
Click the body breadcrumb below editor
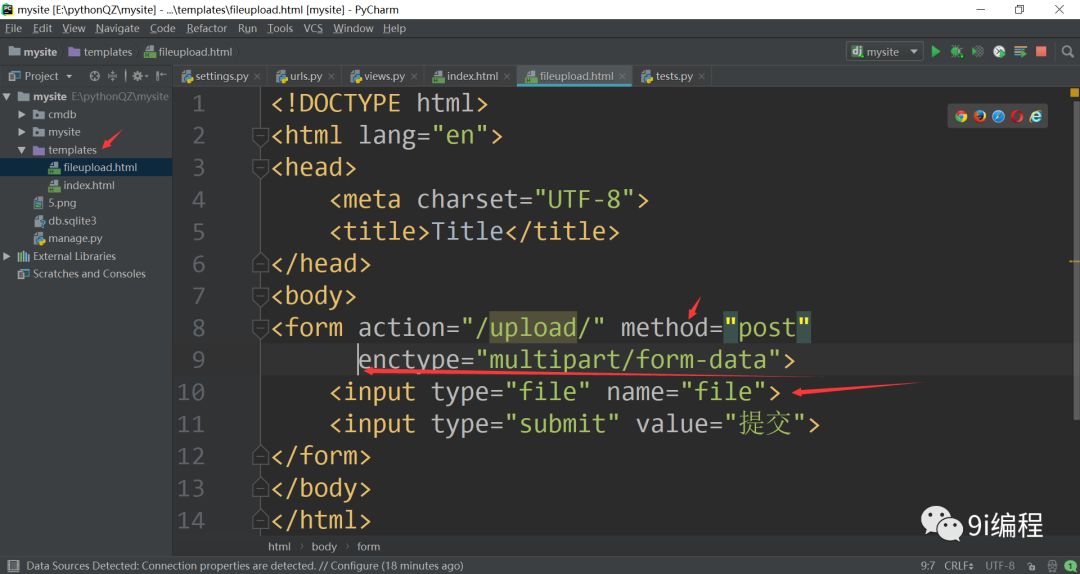pos(324,546)
